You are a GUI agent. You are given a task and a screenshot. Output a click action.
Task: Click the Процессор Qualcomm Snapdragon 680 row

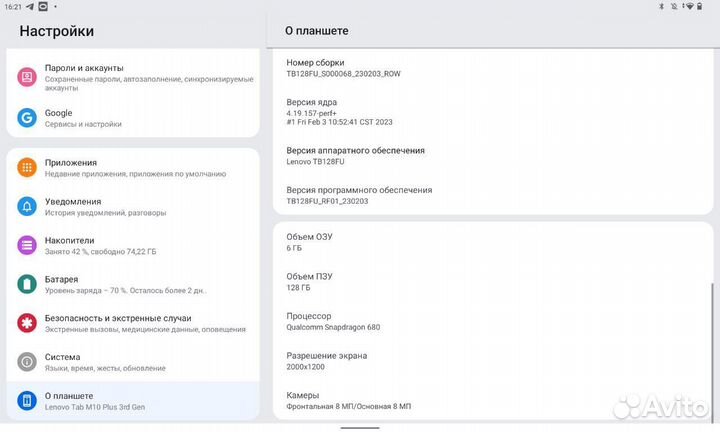(x=333, y=321)
